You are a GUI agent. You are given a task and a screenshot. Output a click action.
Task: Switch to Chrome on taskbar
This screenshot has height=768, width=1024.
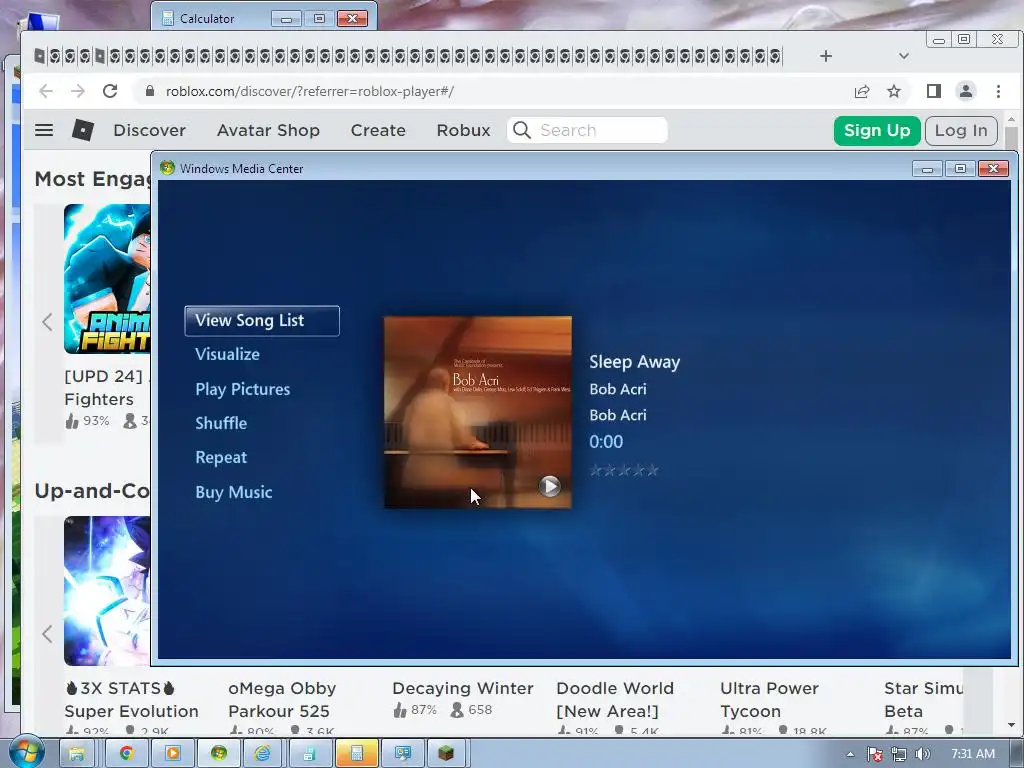[126, 754]
